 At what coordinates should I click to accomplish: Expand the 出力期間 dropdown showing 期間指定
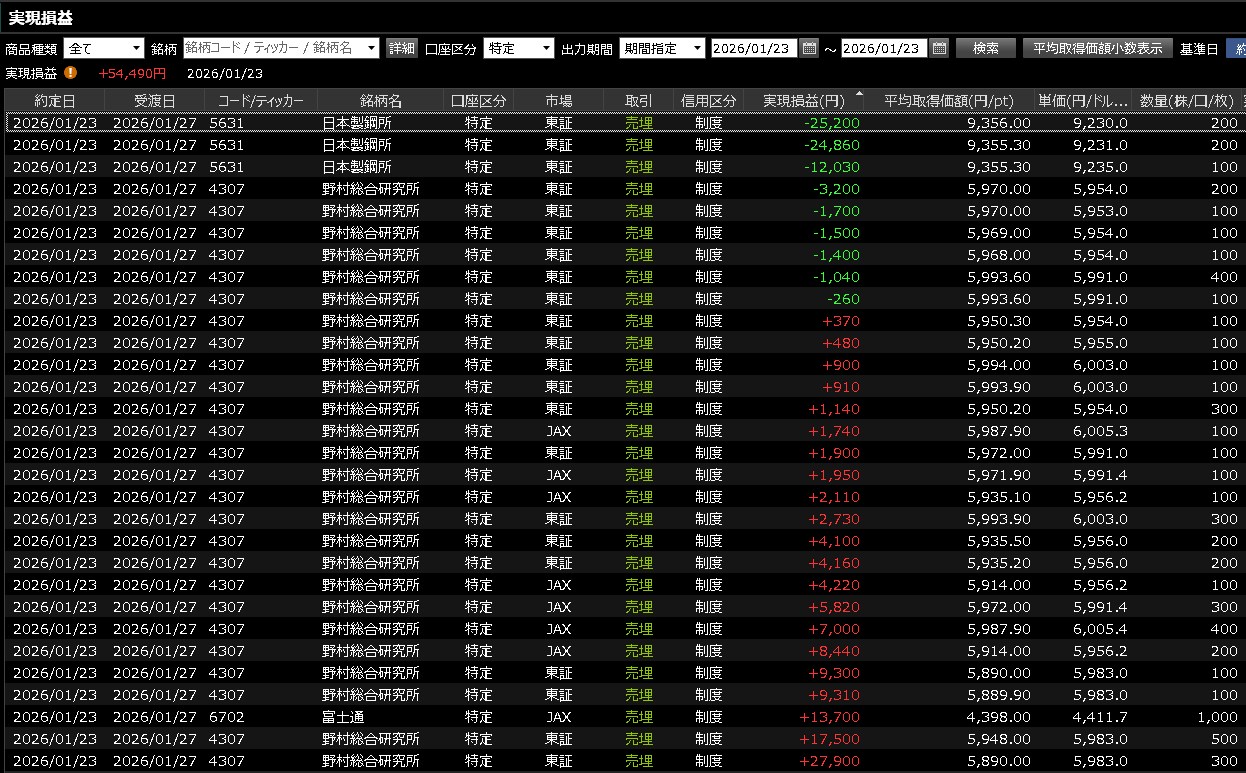pyautogui.click(x=697, y=48)
